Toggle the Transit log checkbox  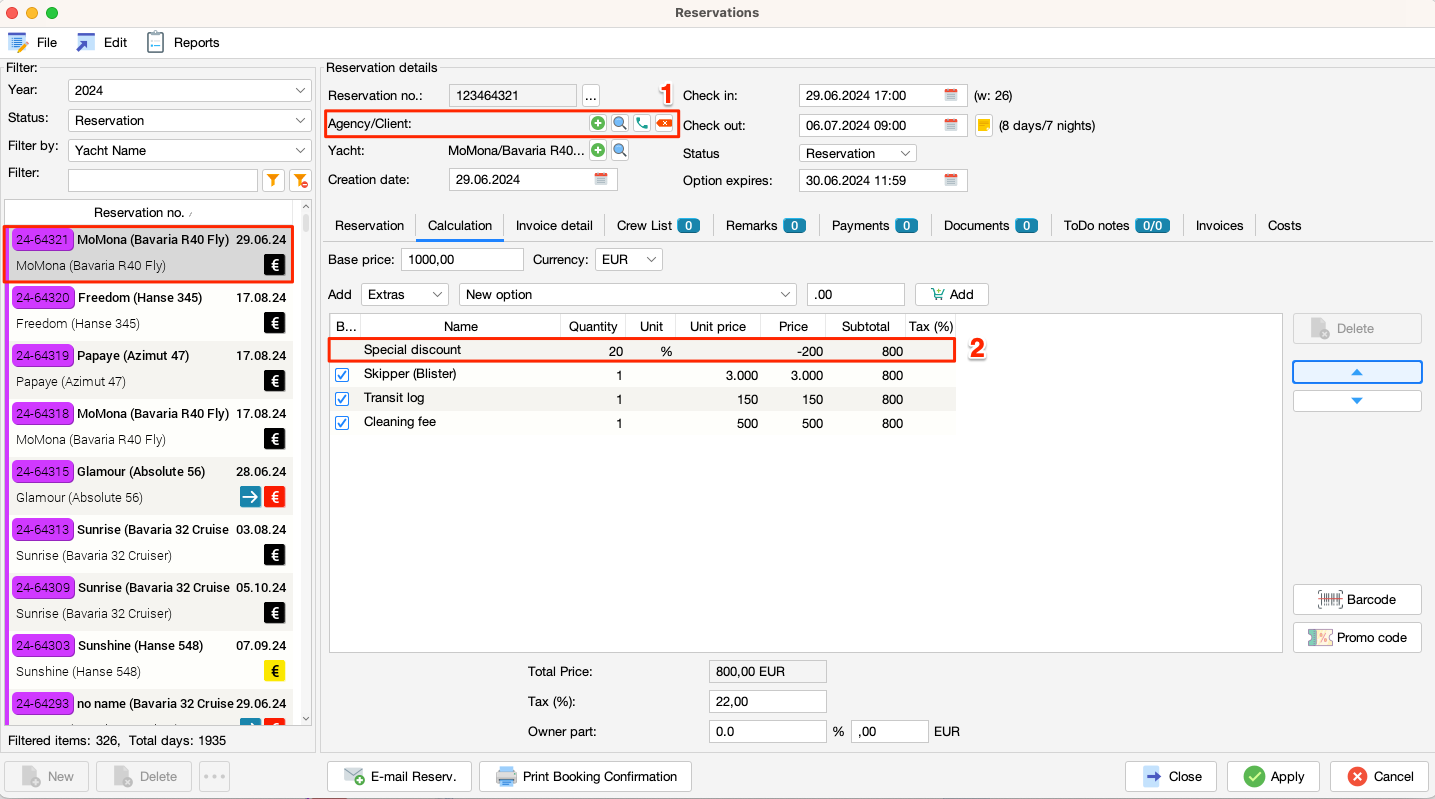pyautogui.click(x=342, y=399)
